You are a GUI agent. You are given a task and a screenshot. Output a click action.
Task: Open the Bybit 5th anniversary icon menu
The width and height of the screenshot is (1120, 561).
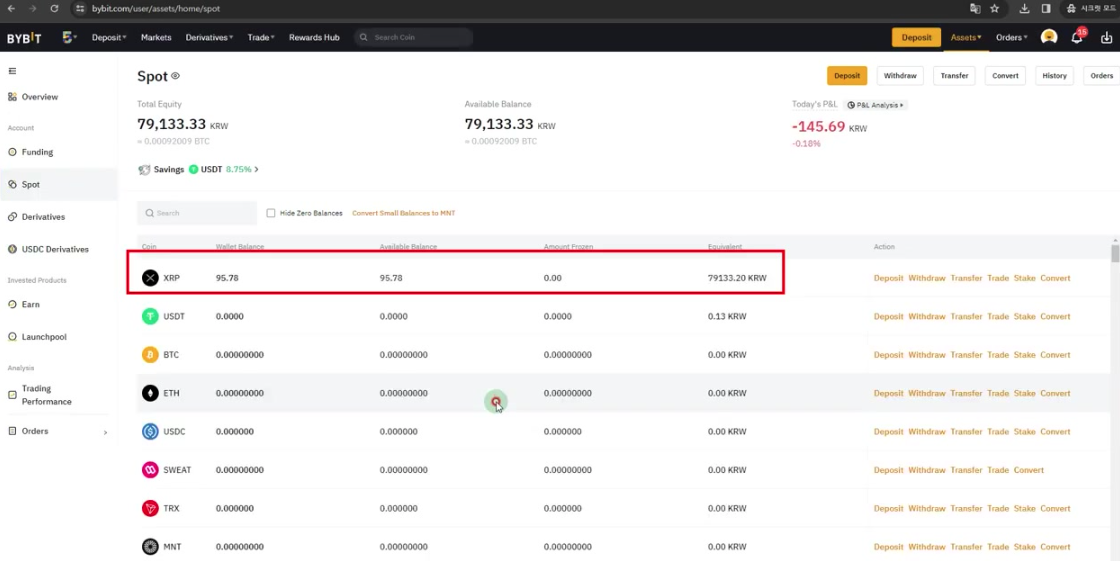[69, 37]
